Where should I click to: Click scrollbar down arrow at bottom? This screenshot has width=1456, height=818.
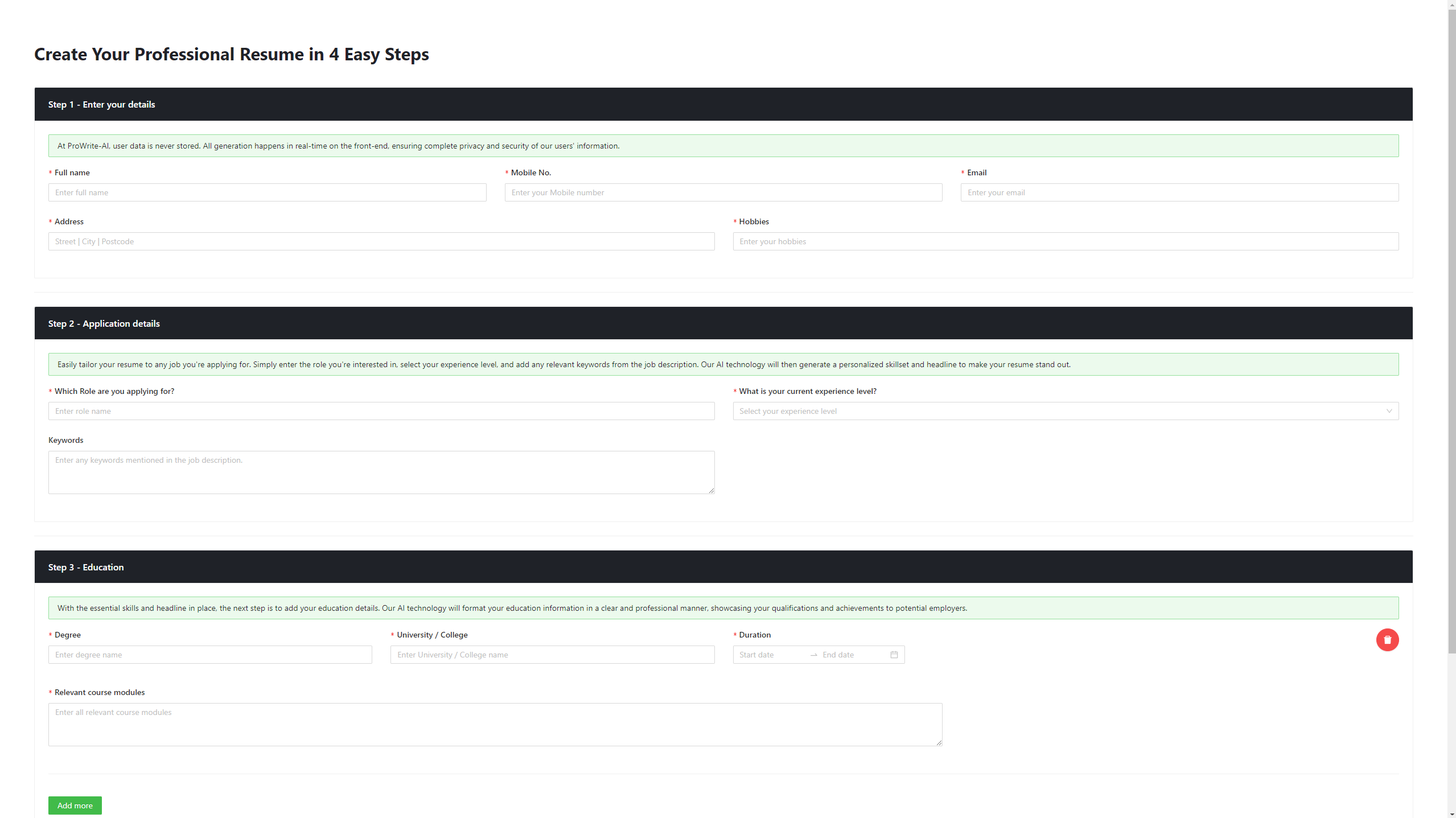pyautogui.click(x=1451, y=814)
